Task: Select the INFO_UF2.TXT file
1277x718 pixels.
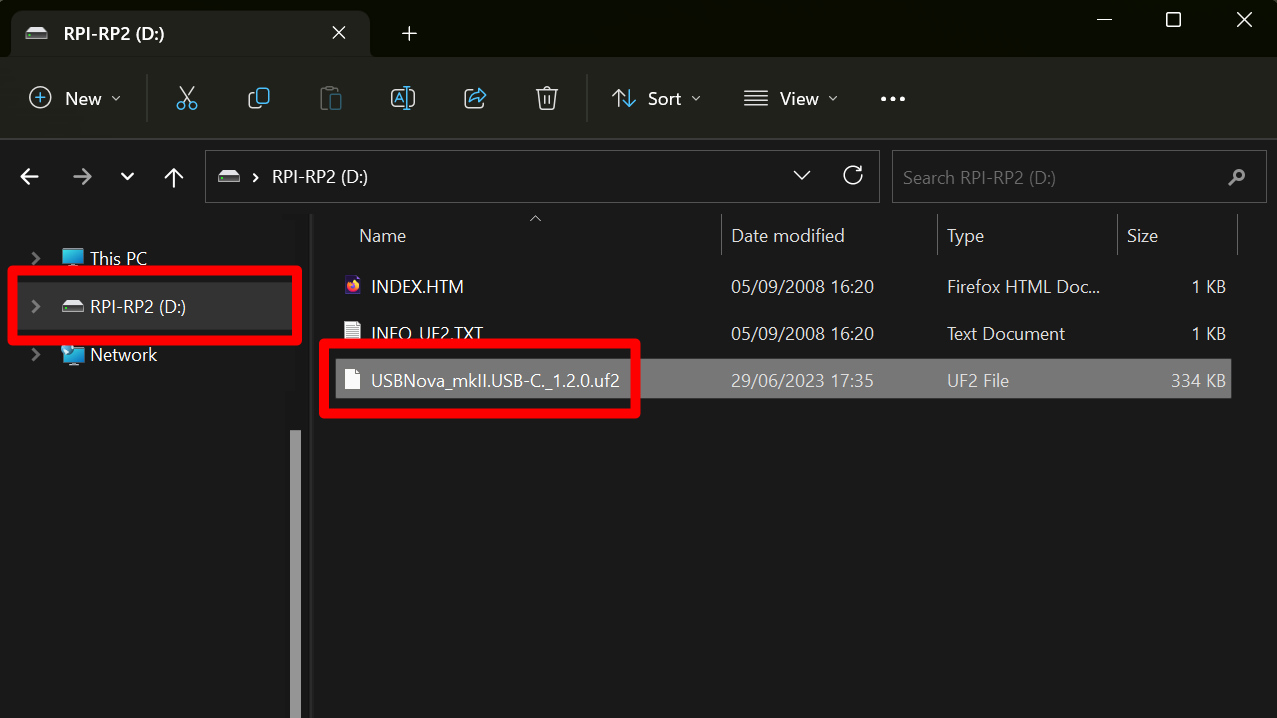Action: click(427, 333)
